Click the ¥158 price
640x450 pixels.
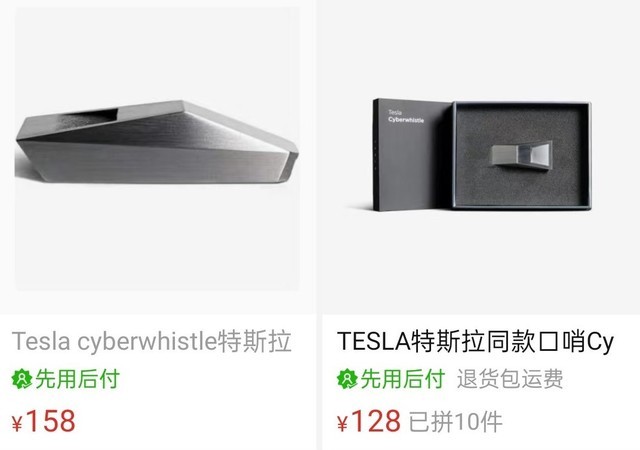coord(44,421)
